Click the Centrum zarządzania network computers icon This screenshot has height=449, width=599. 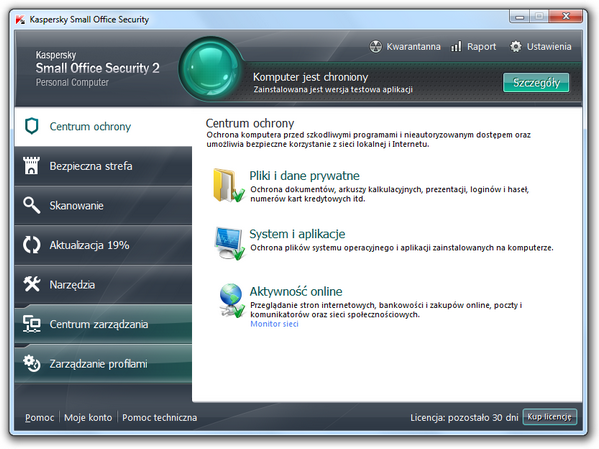(x=31, y=324)
